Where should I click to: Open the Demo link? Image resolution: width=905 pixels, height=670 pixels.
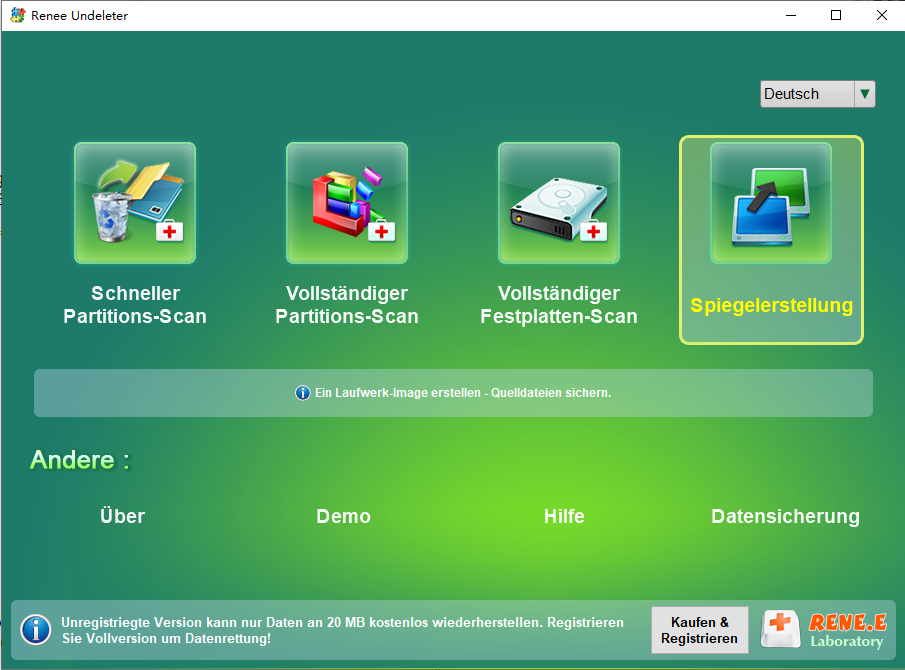pos(343,516)
